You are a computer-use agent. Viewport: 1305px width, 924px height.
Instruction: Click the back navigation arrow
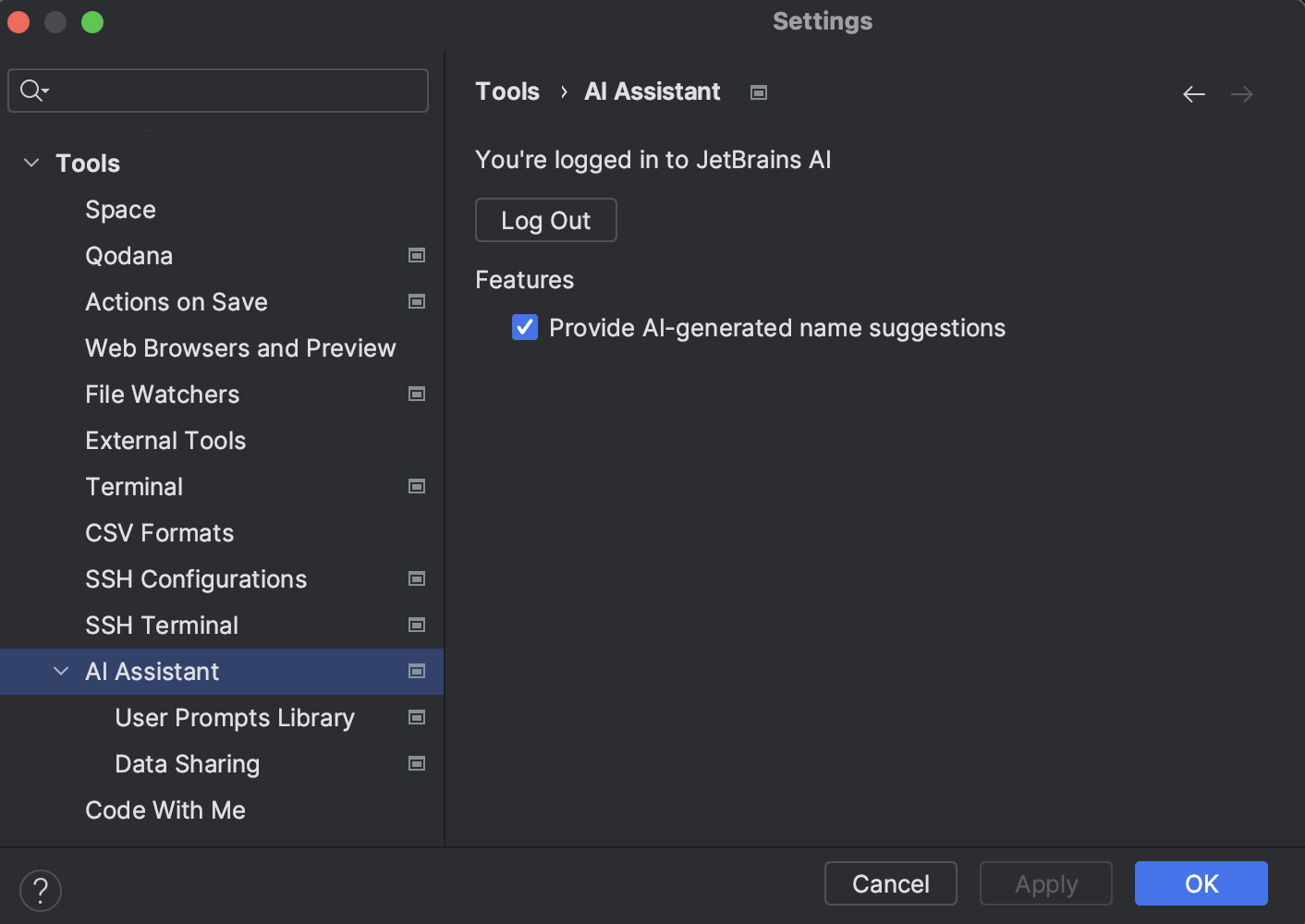coord(1193,93)
